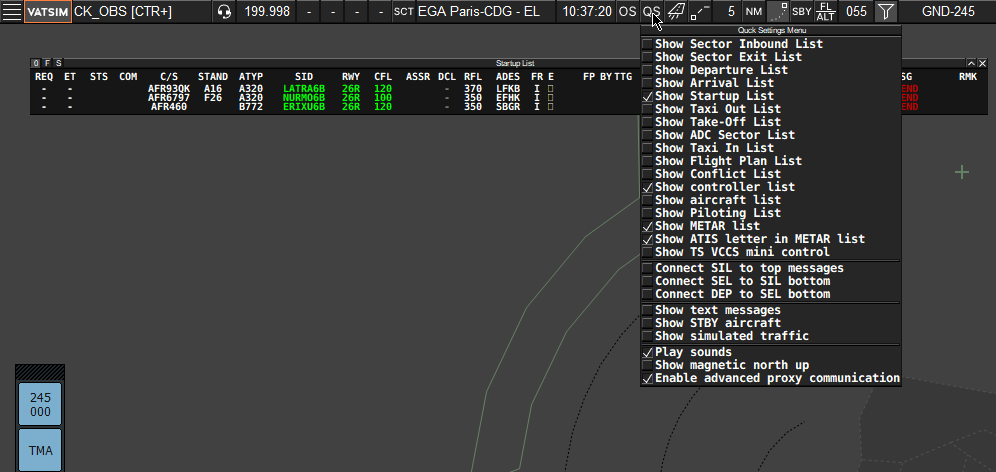The image size is (996, 472).
Task: Select callsign AFR6797 in Startup List
Action: click(x=168, y=98)
